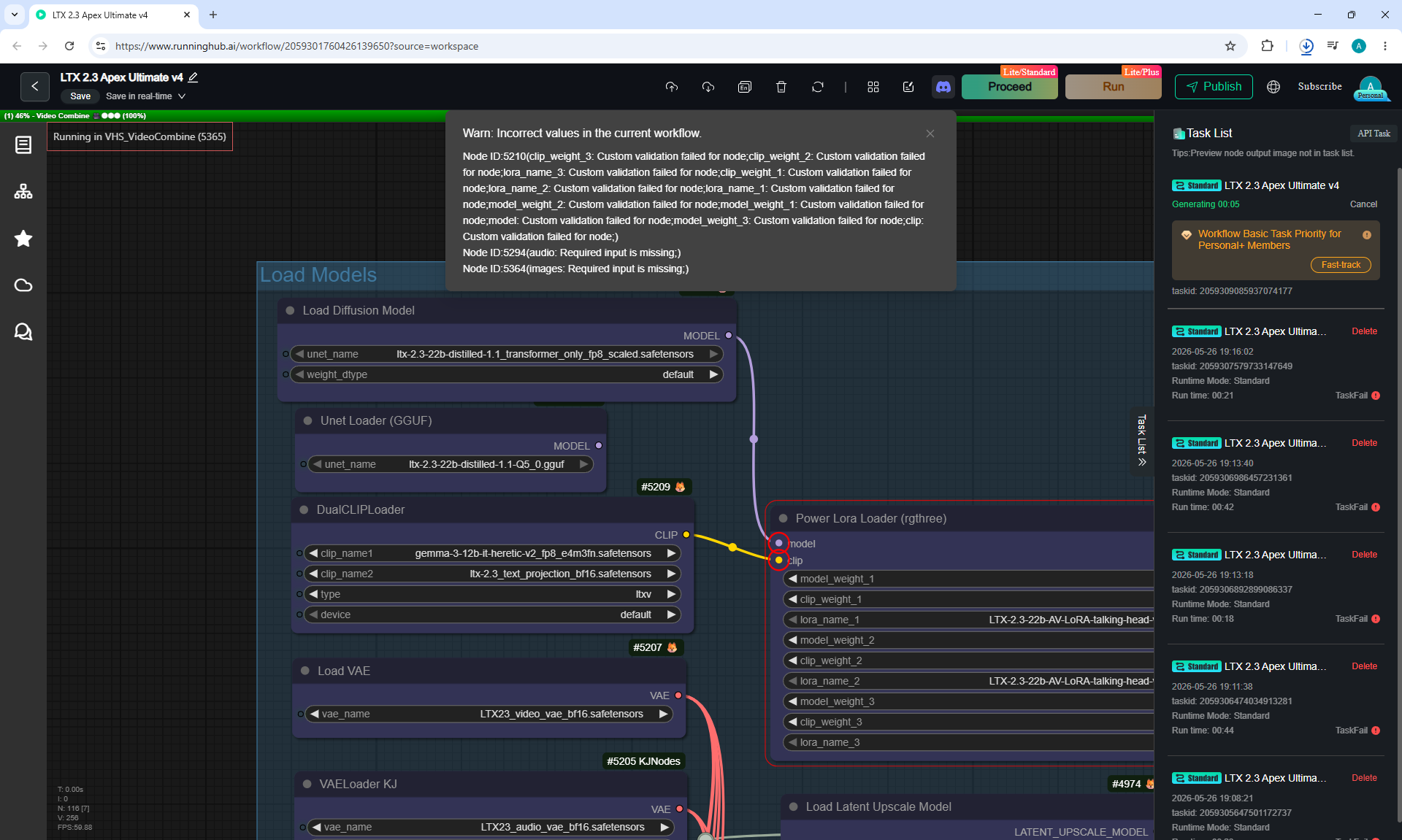Open the browser downloads icon
This screenshot has height=840, width=1402.
[1306, 46]
